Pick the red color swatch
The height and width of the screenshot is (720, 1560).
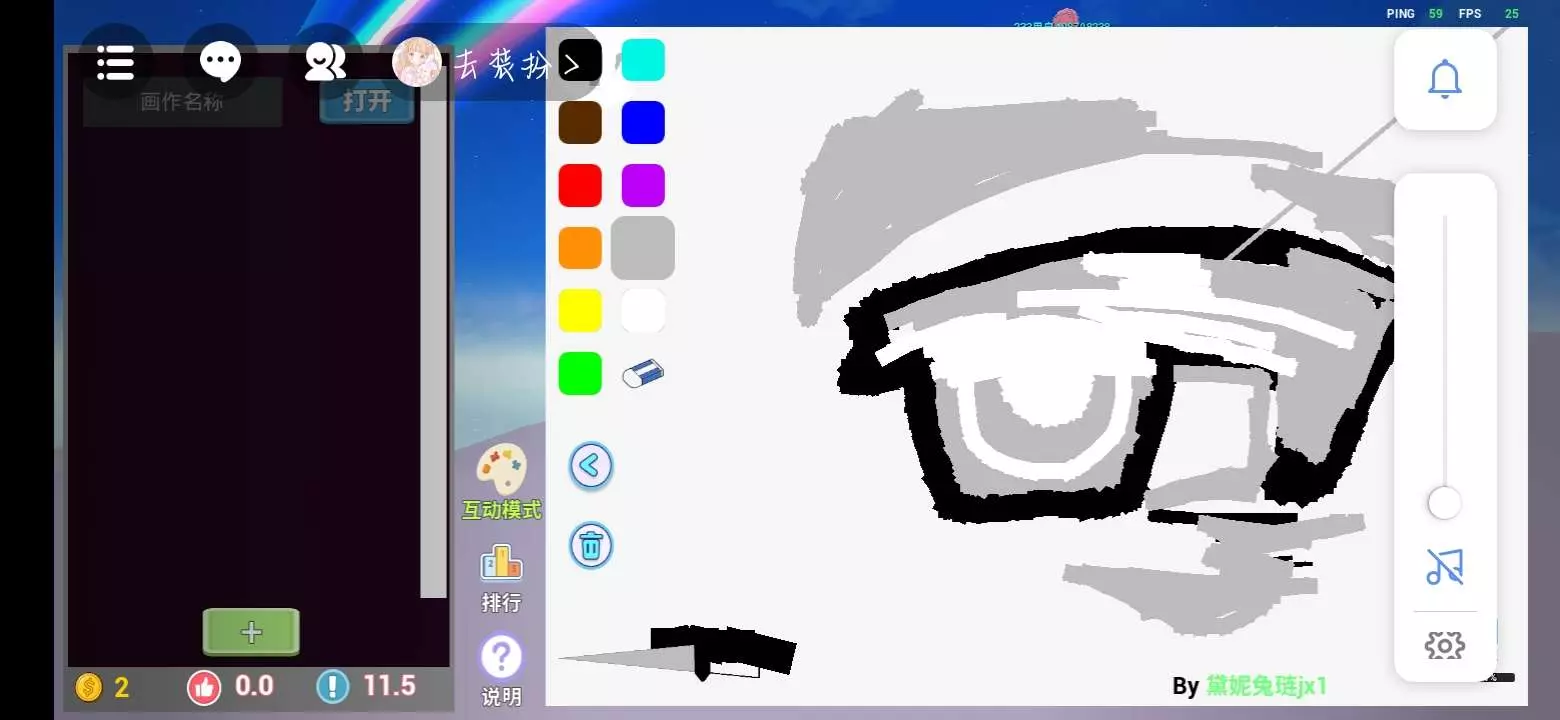click(580, 186)
